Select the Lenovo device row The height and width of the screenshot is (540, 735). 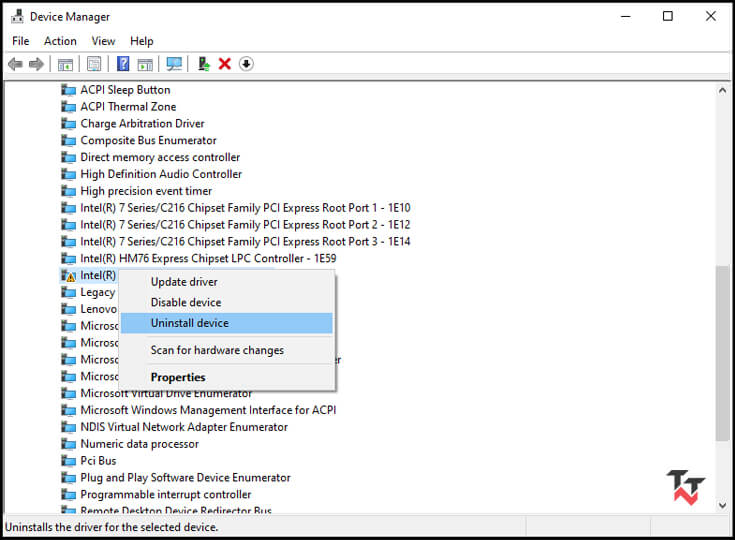coord(98,309)
